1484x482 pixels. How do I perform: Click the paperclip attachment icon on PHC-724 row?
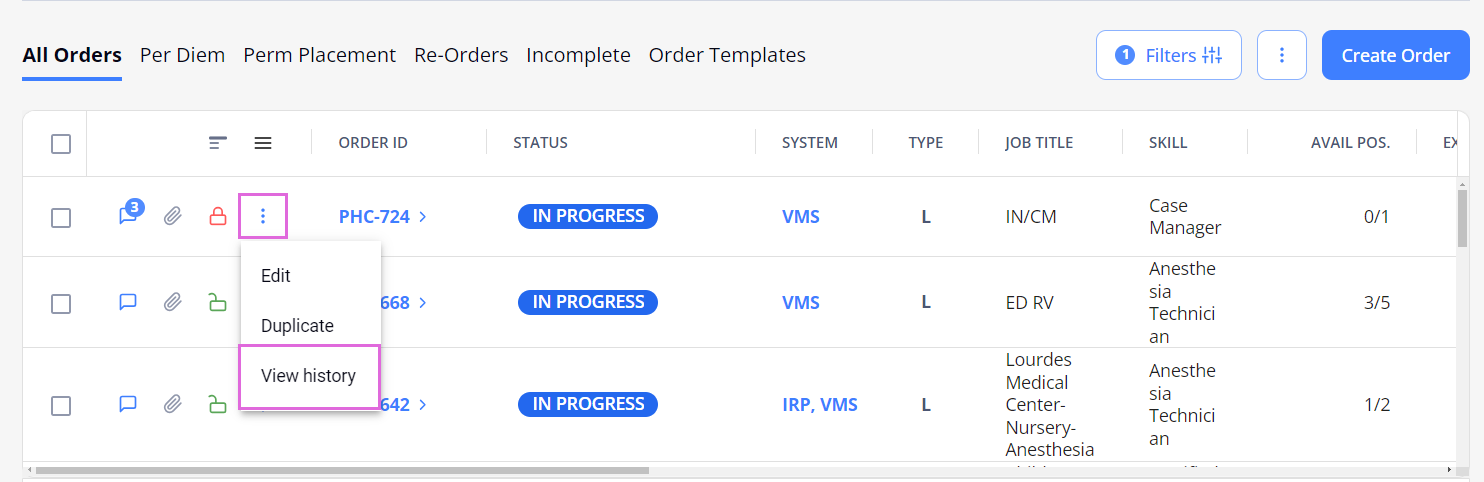pos(173,216)
